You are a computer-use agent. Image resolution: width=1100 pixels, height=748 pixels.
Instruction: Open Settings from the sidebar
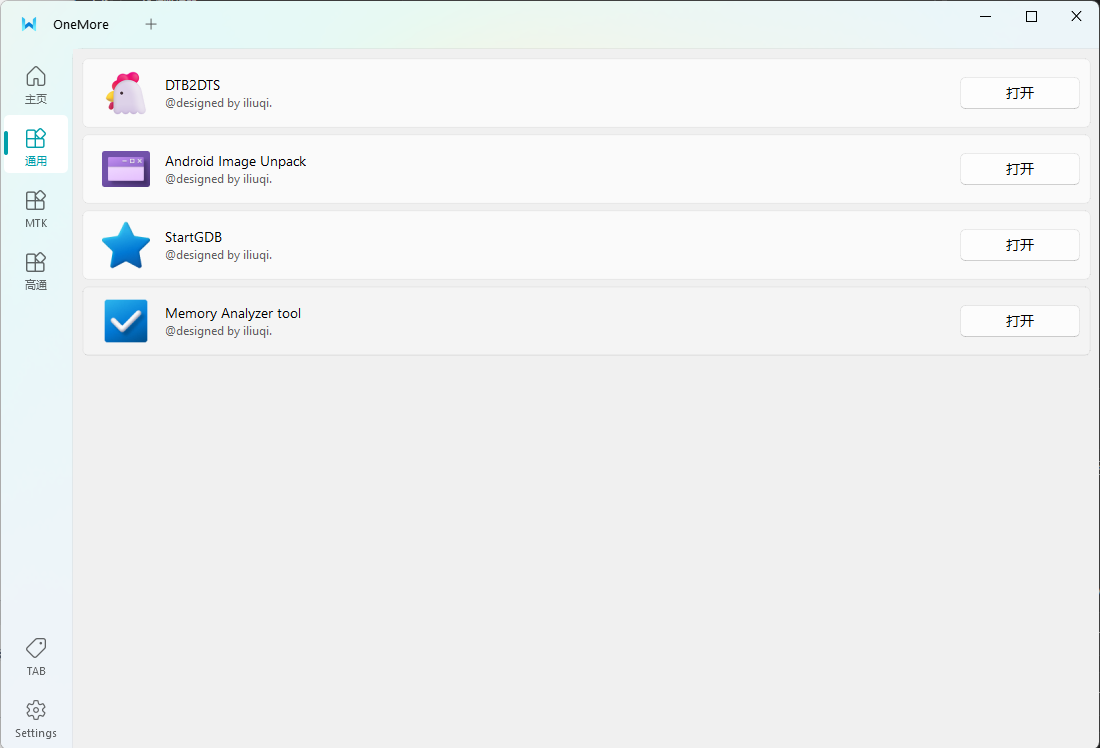(x=36, y=718)
